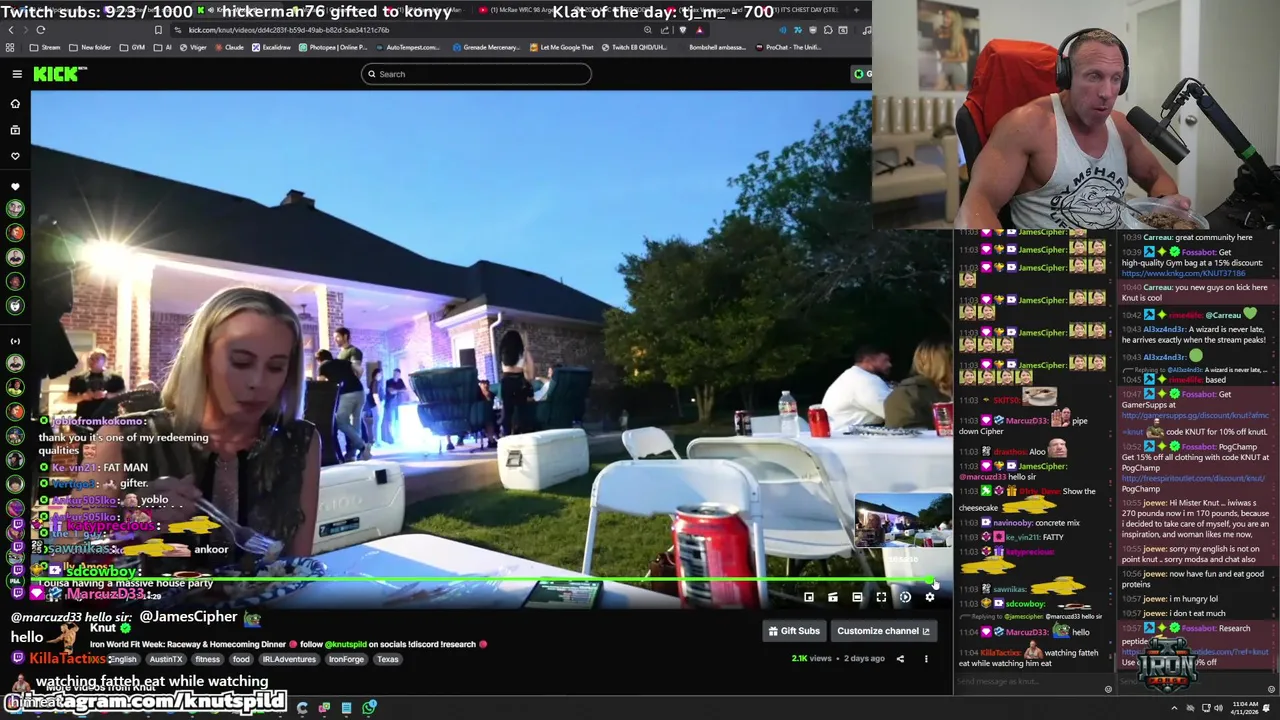Open the Kick hamburger sidebar menu
The width and height of the screenshot is (1280, 720).
[x=17, y=74]
